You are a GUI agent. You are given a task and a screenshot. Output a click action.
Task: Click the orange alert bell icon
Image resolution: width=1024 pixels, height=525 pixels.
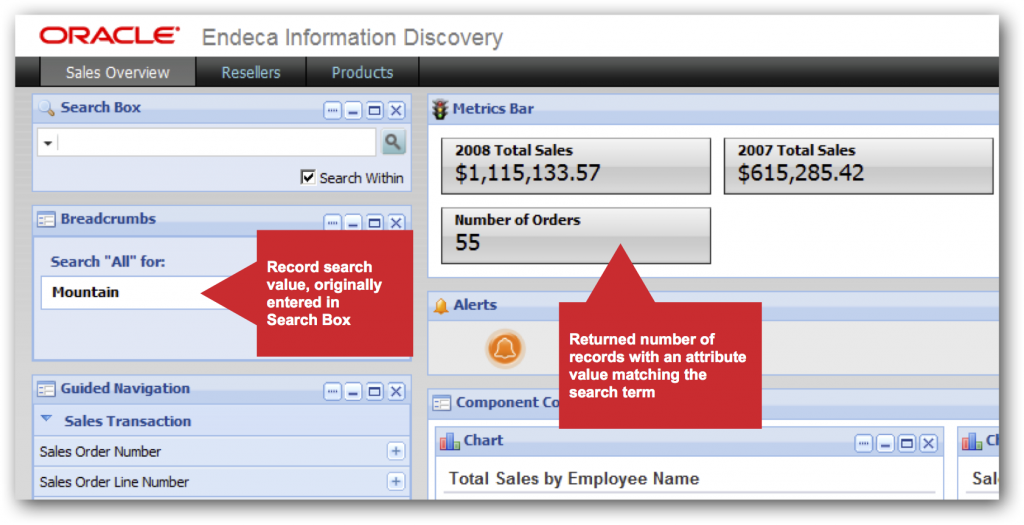pos(505,348)
